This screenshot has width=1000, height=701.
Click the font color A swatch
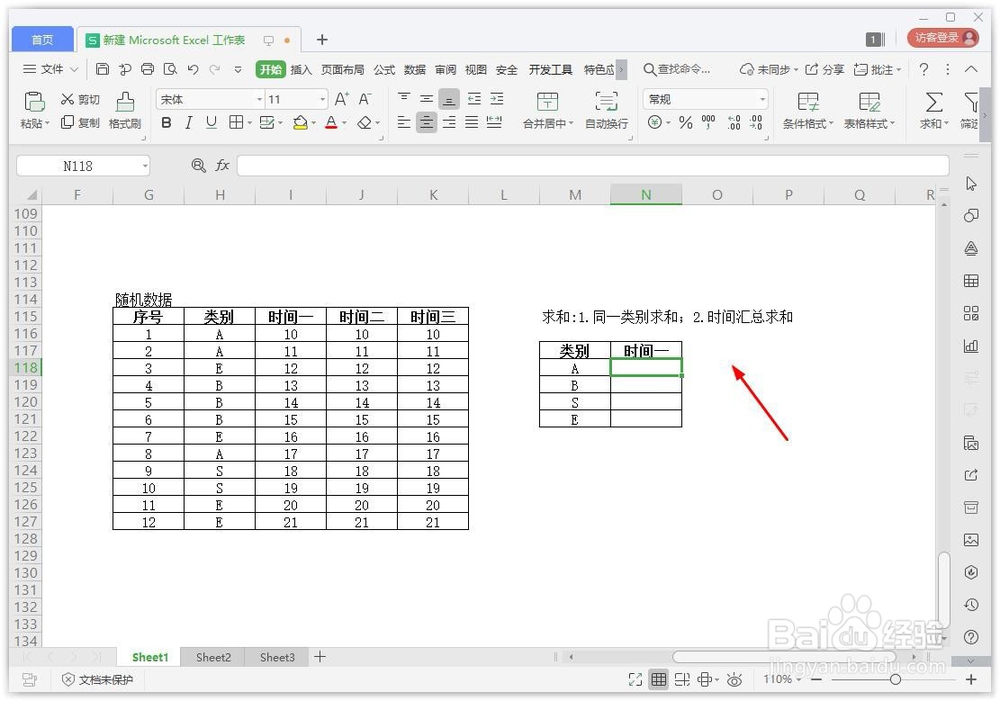click(331, 122)
